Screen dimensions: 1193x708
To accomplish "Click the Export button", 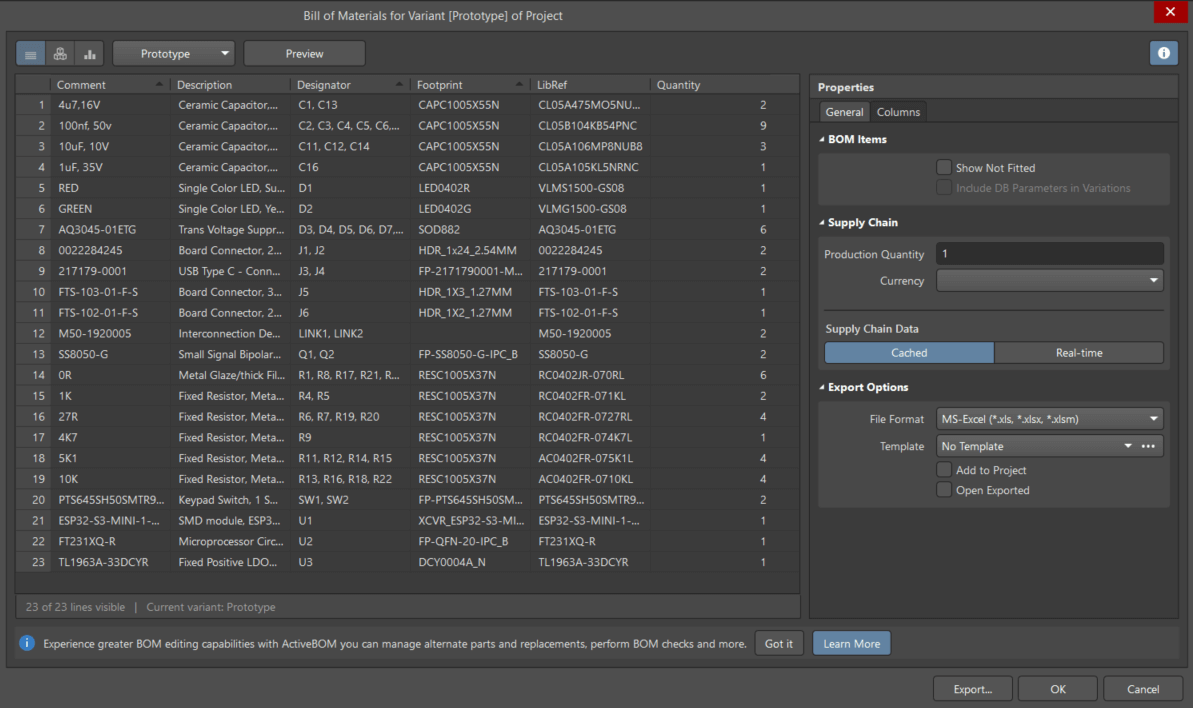I will (x=971, y=688).
